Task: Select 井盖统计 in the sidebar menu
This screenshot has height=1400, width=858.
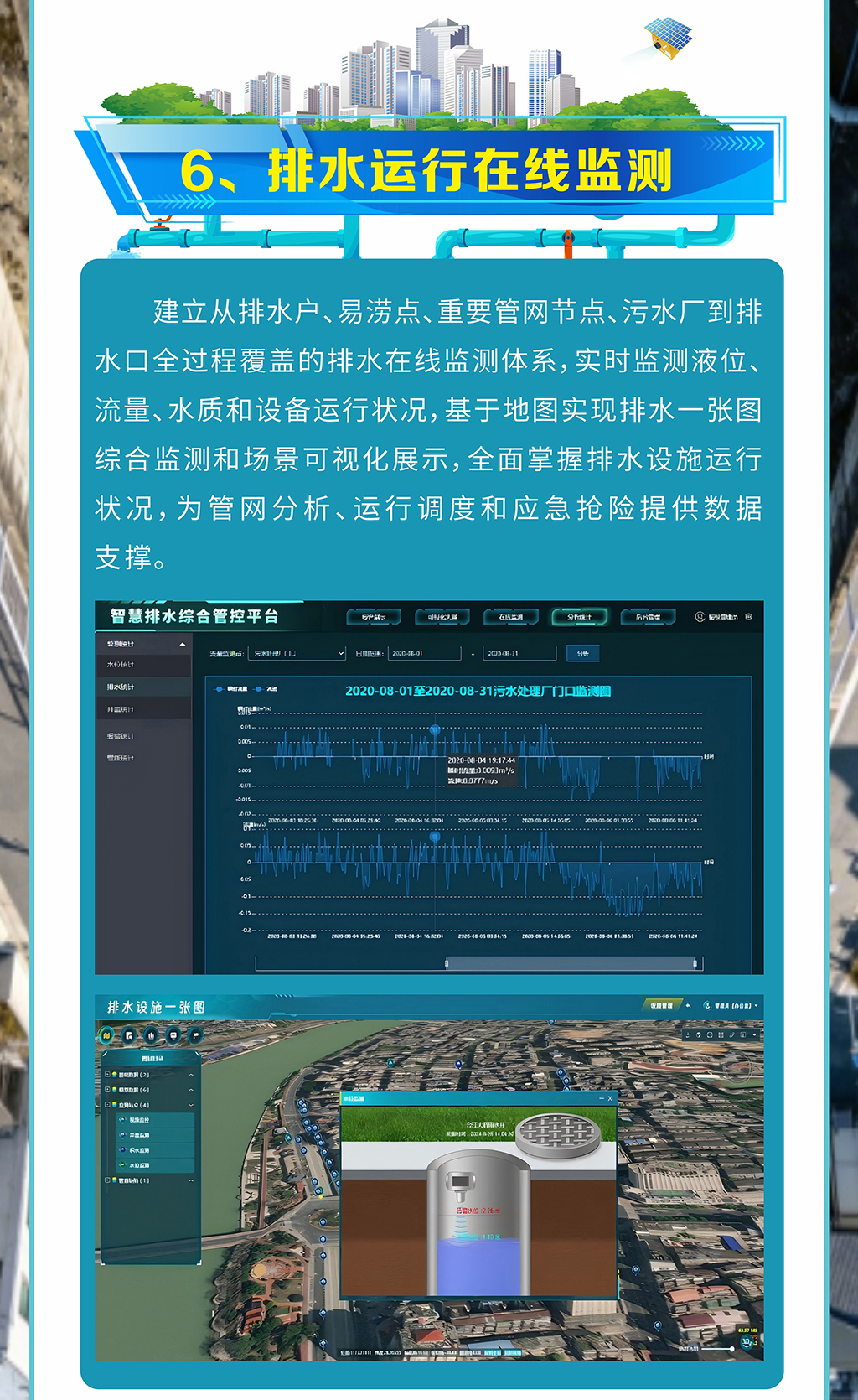Action: point(143,709)
